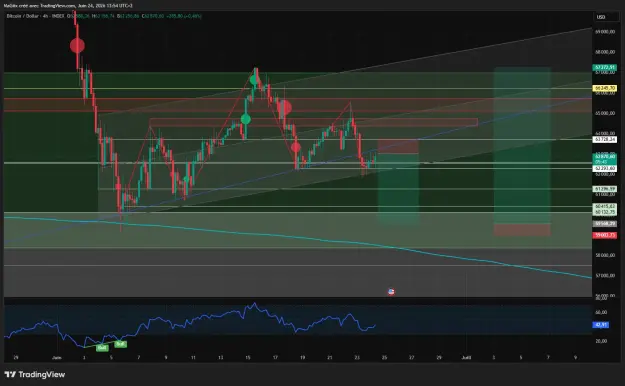The image size is (625, 386).
Task: Click the earlier Bull divergence label on RSI
Action: [102, 348]
